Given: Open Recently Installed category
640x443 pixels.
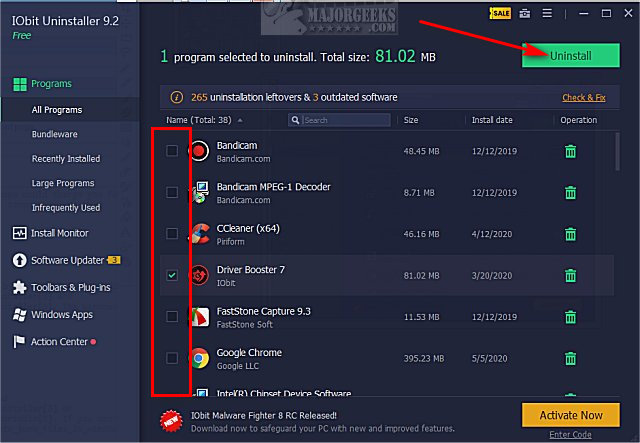Looking at the screenshot, I should click(x=66, y=159).
